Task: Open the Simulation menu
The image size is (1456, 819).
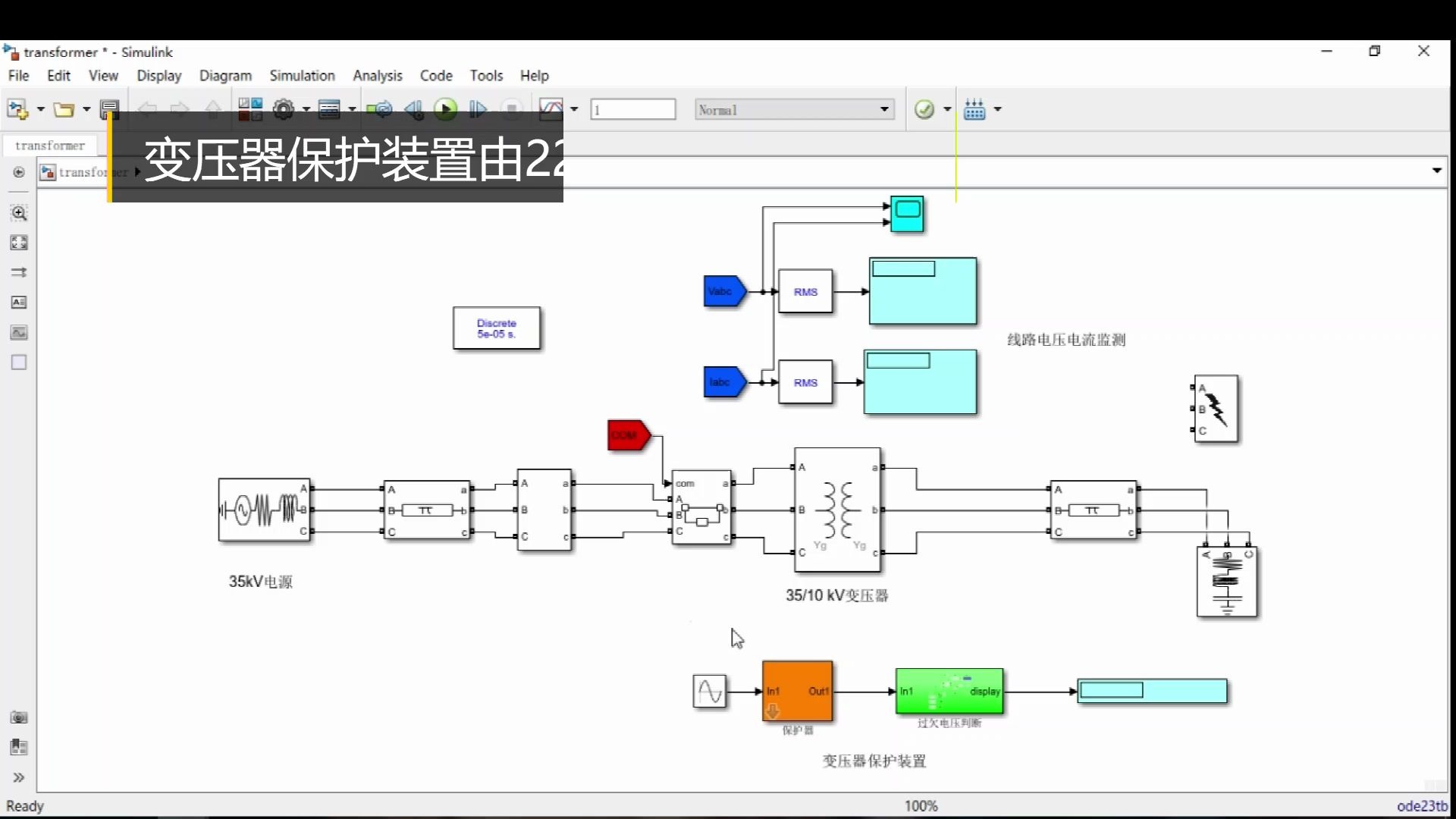Action: pyautogui.click(x=302, y=75)
